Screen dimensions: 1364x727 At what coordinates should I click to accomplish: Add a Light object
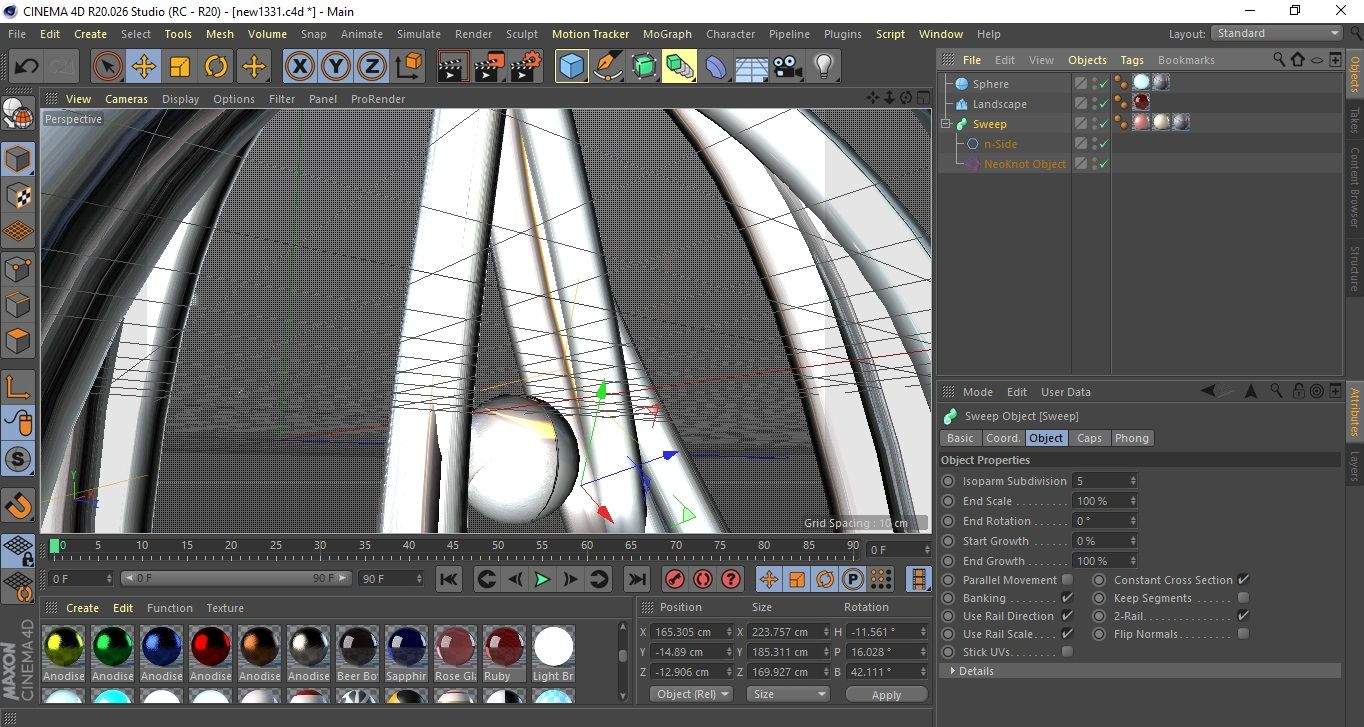click(x=823, y=67)
